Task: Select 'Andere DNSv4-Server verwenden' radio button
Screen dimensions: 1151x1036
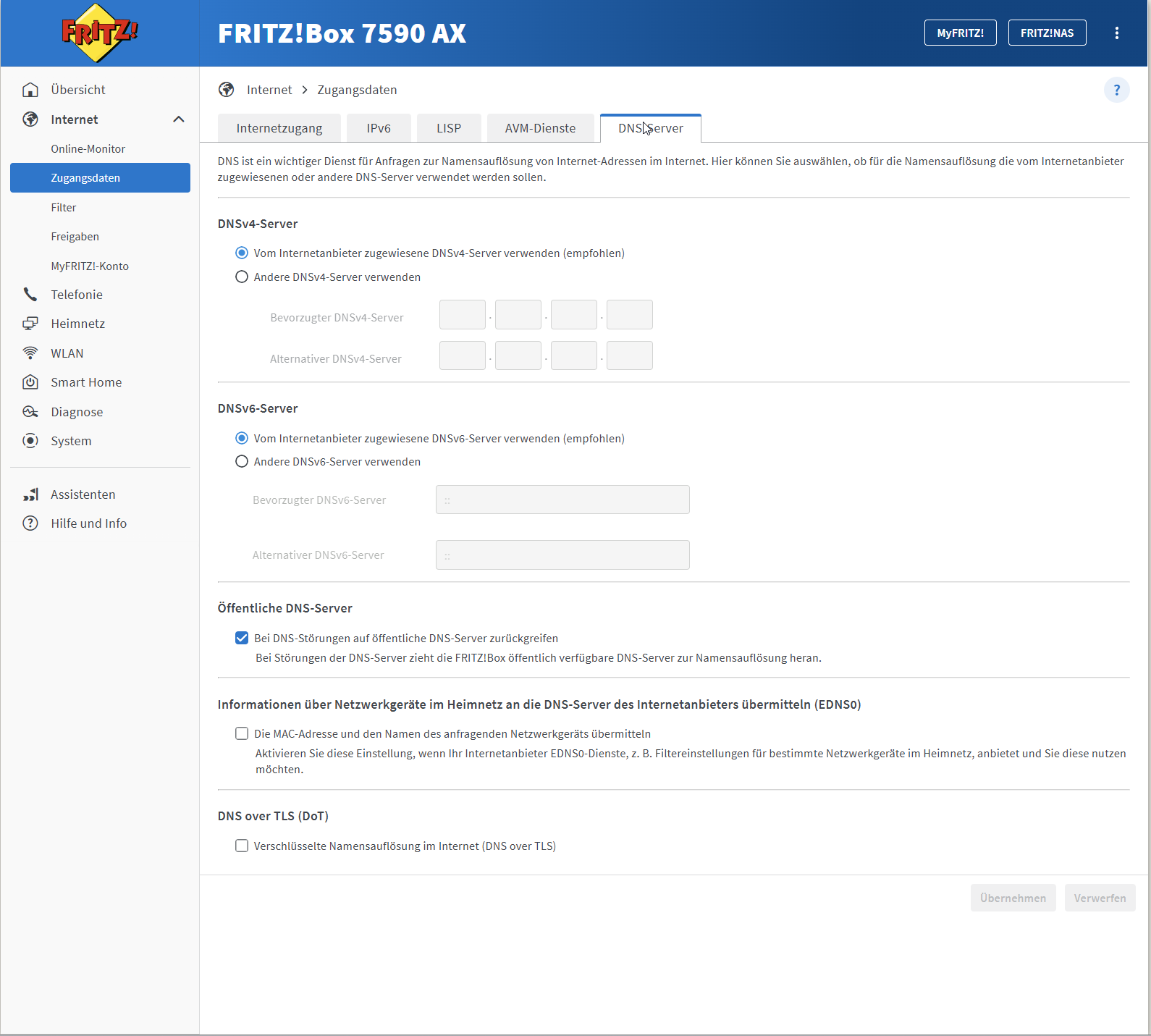Action: [x=242, y=277]
